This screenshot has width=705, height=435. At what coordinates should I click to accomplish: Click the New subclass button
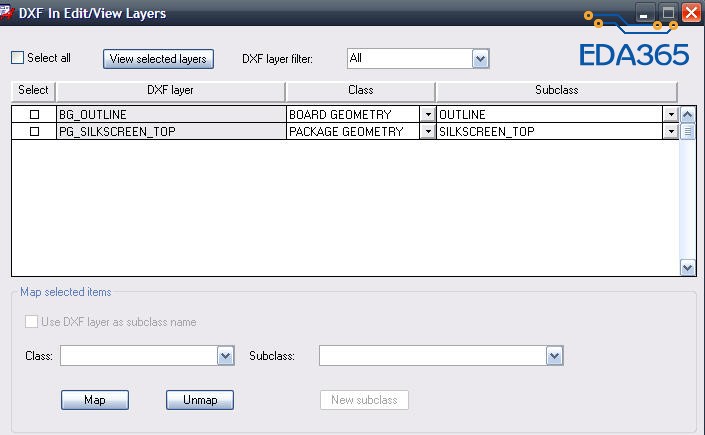364,400
